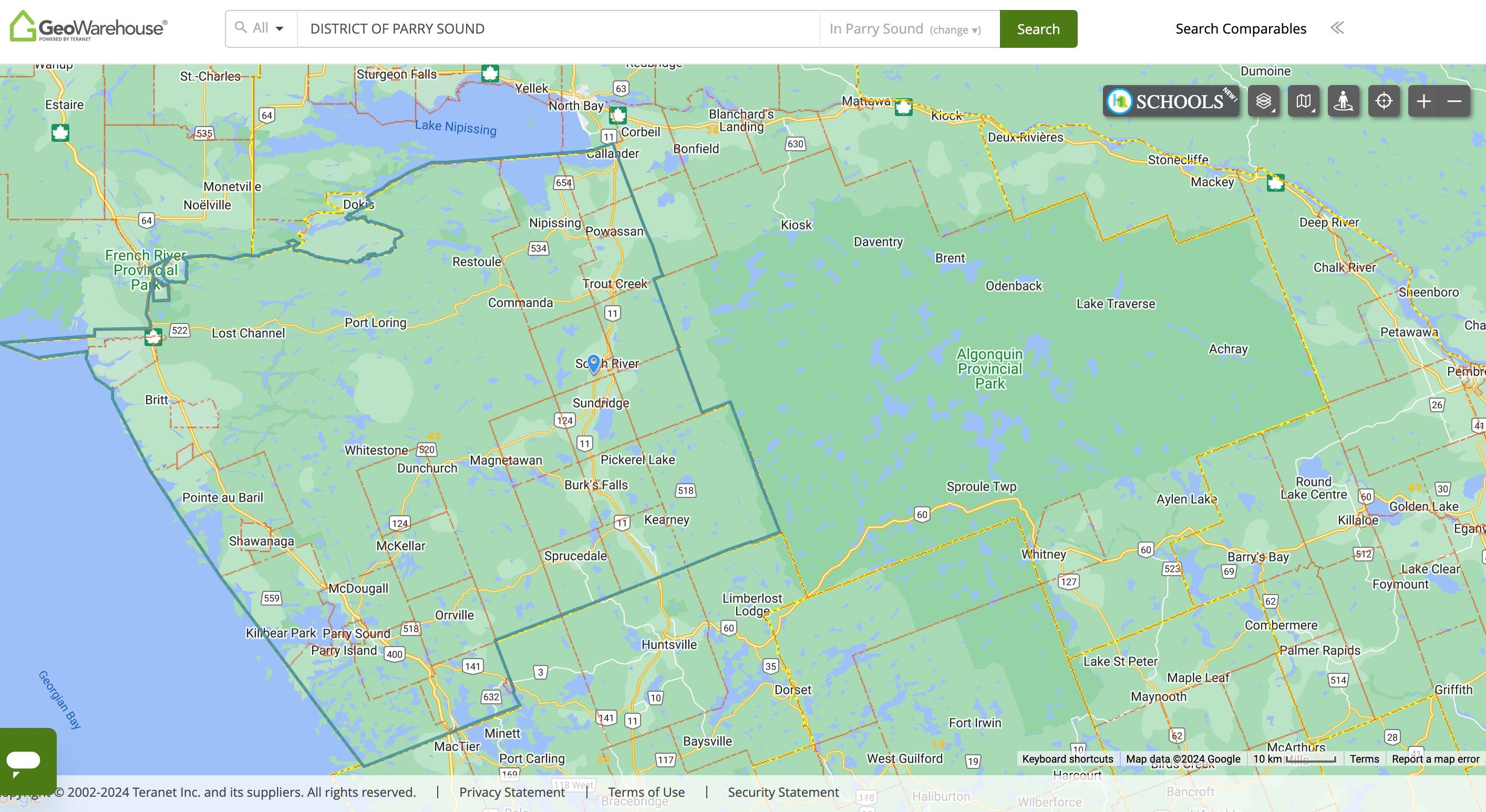The height and width of the screenshot is (812, 1486).
Task: Center the map on current location
Action: [1384, 101]
